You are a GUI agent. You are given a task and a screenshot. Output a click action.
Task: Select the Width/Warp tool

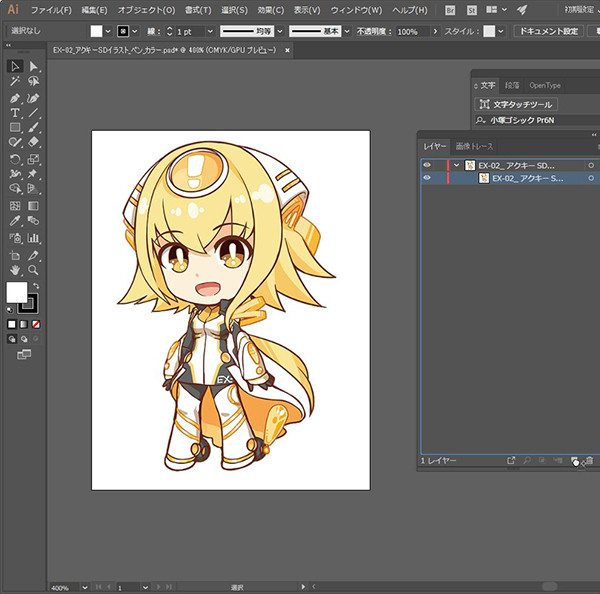(x=15, y=174)
